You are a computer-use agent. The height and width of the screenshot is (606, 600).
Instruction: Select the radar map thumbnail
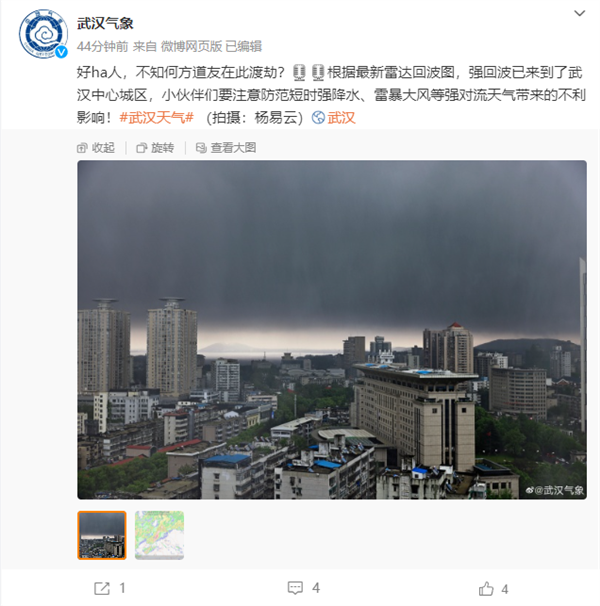point(159,535)
